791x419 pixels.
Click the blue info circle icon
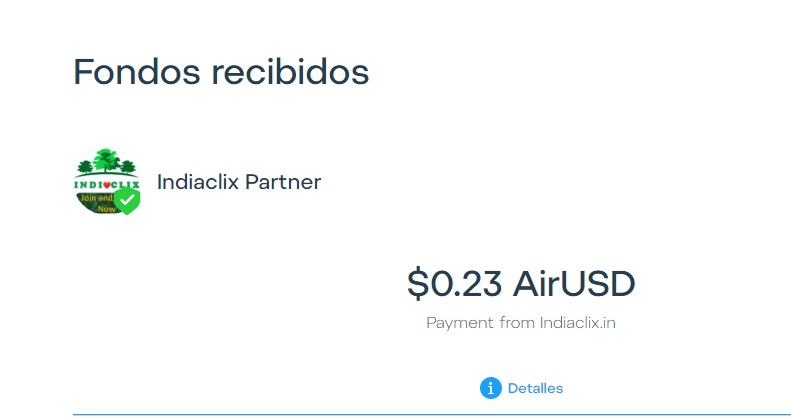click(490, 388)
